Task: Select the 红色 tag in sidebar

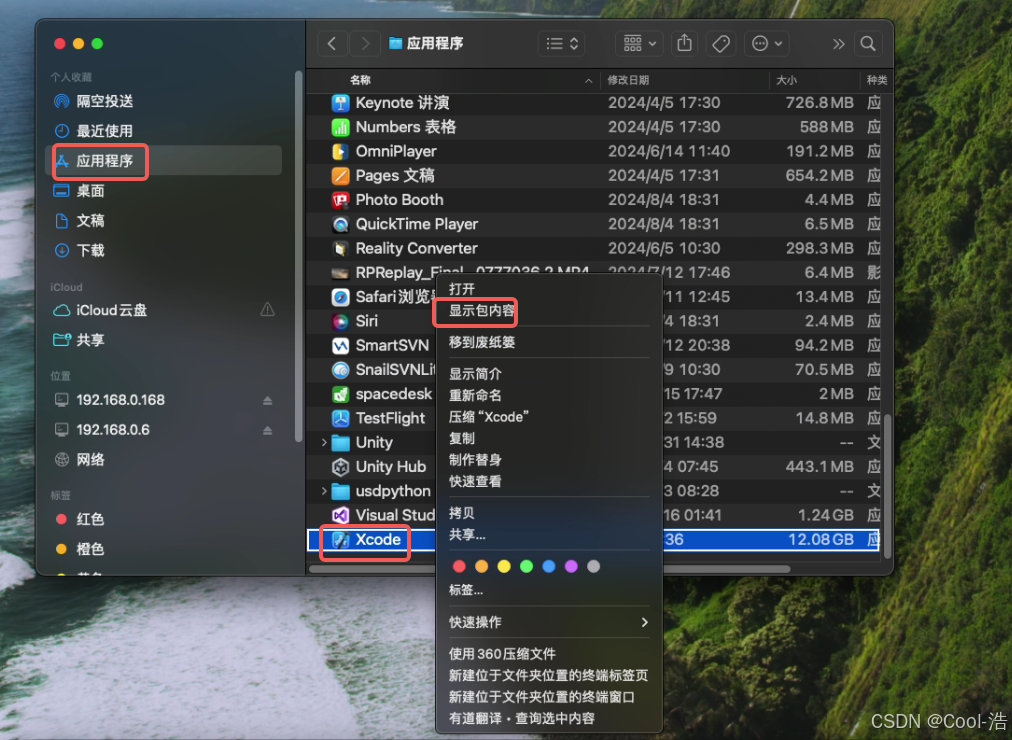Action: pyautogui.click(x=90, y=519)
